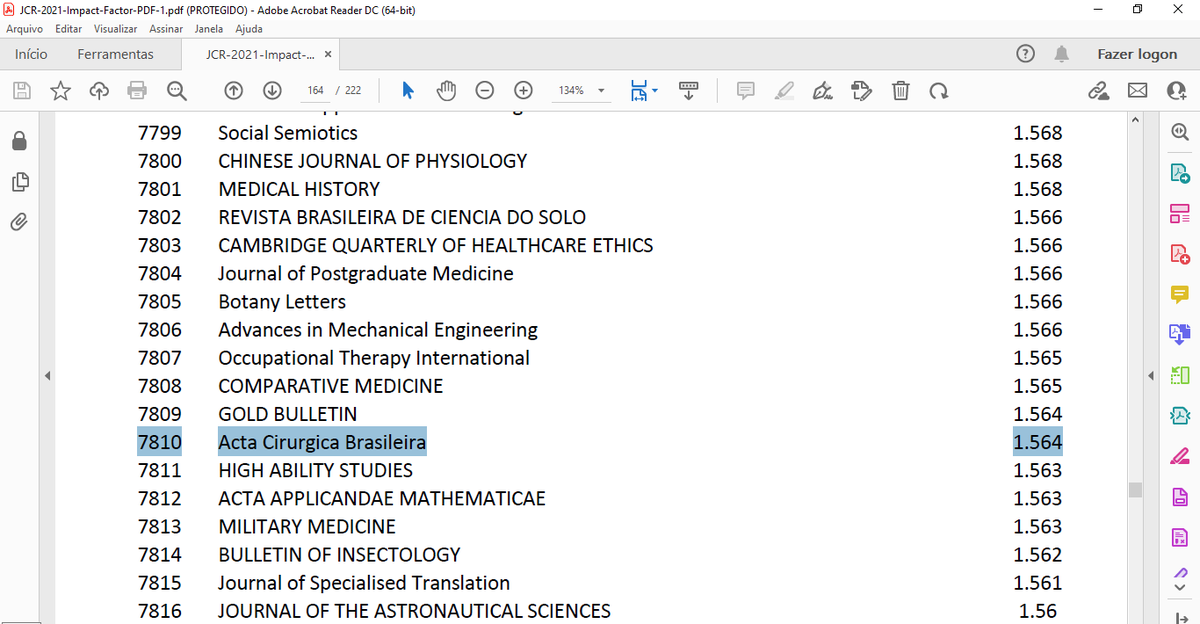The width and height of the screenshot is (1200, 624).
Task: Print the document
Action: [137, 91]
